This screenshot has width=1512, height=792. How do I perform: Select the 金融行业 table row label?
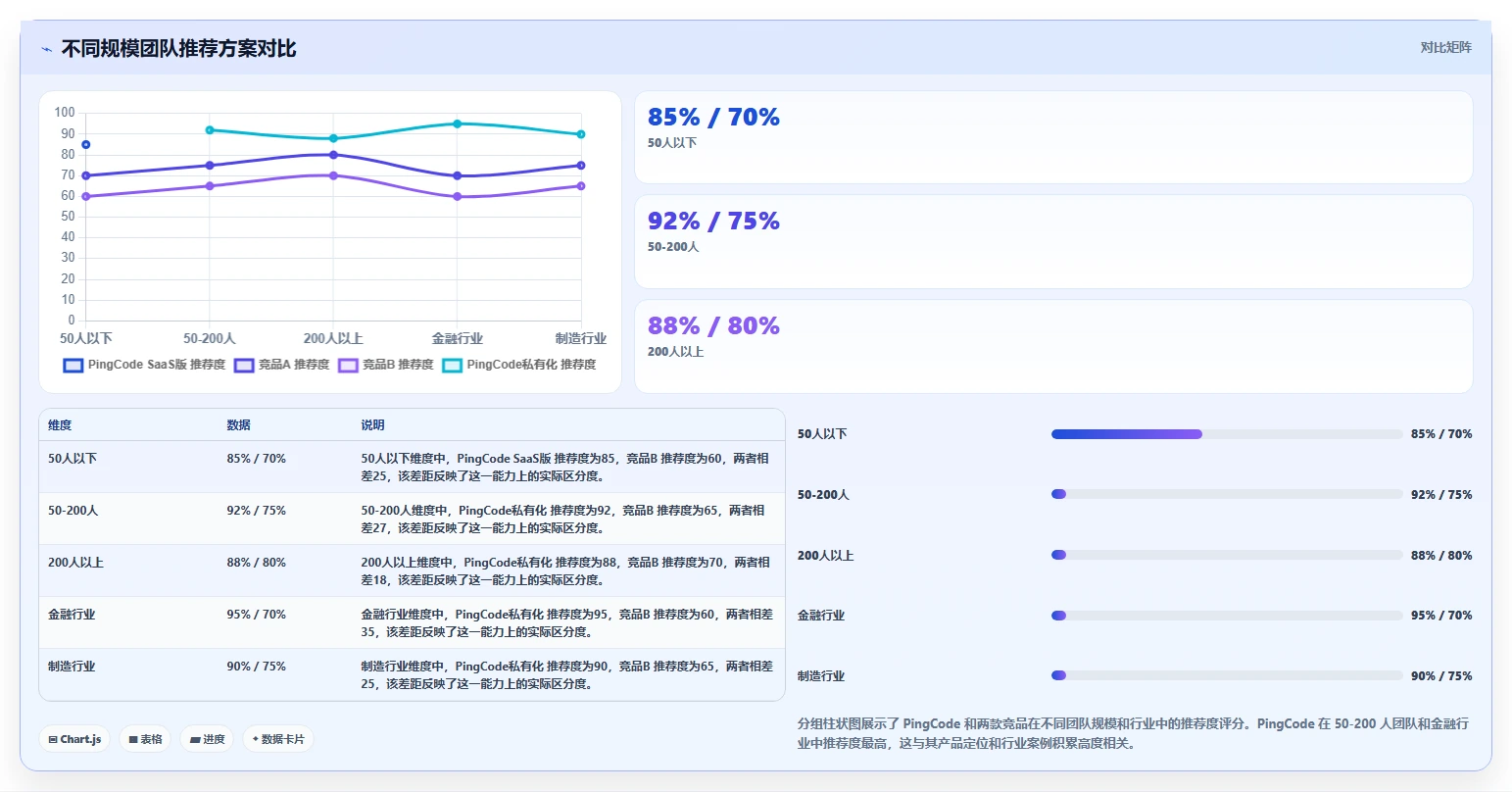tap(72, 615)
